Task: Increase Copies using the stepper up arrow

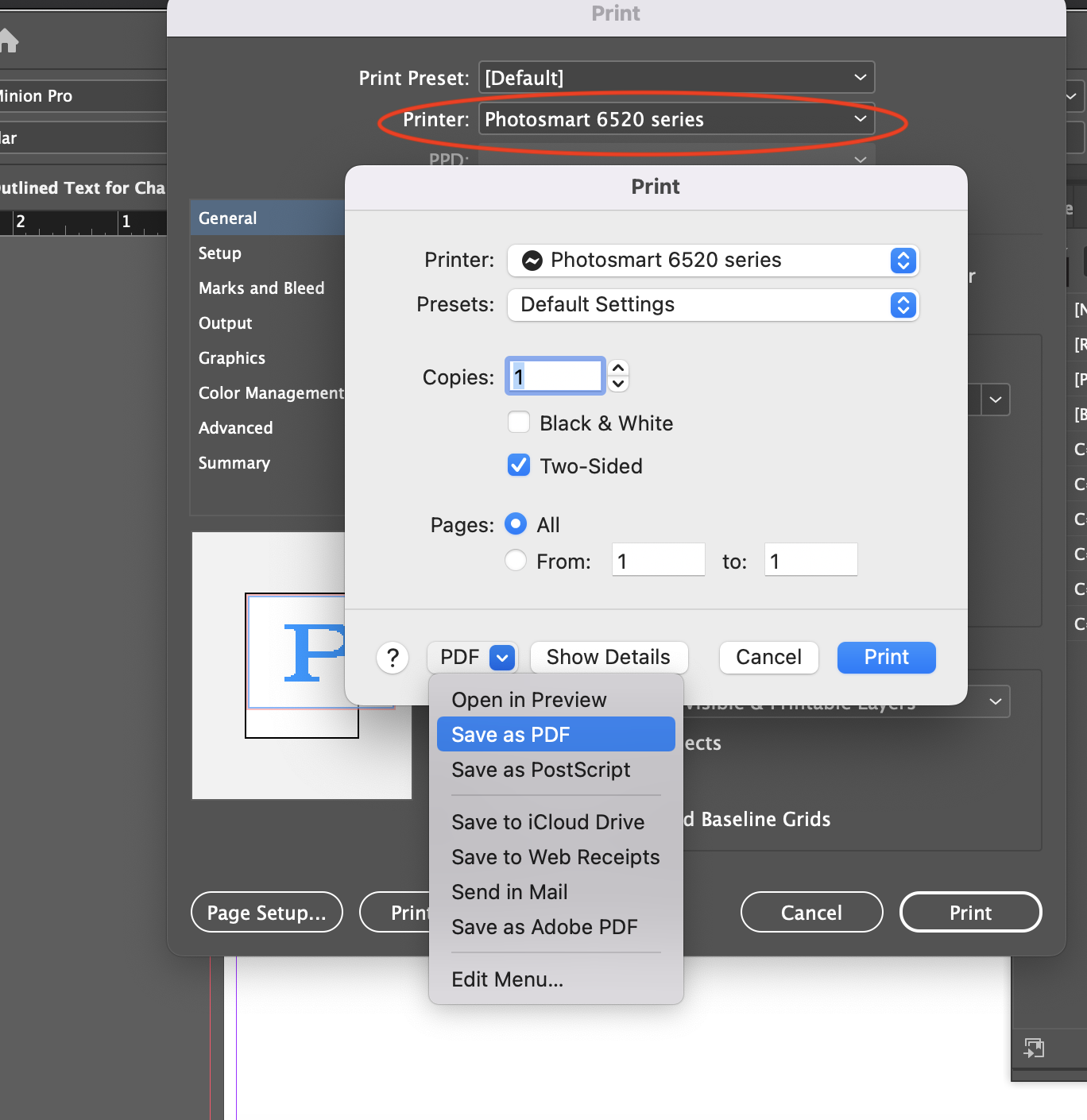Action: click(617, 369)
